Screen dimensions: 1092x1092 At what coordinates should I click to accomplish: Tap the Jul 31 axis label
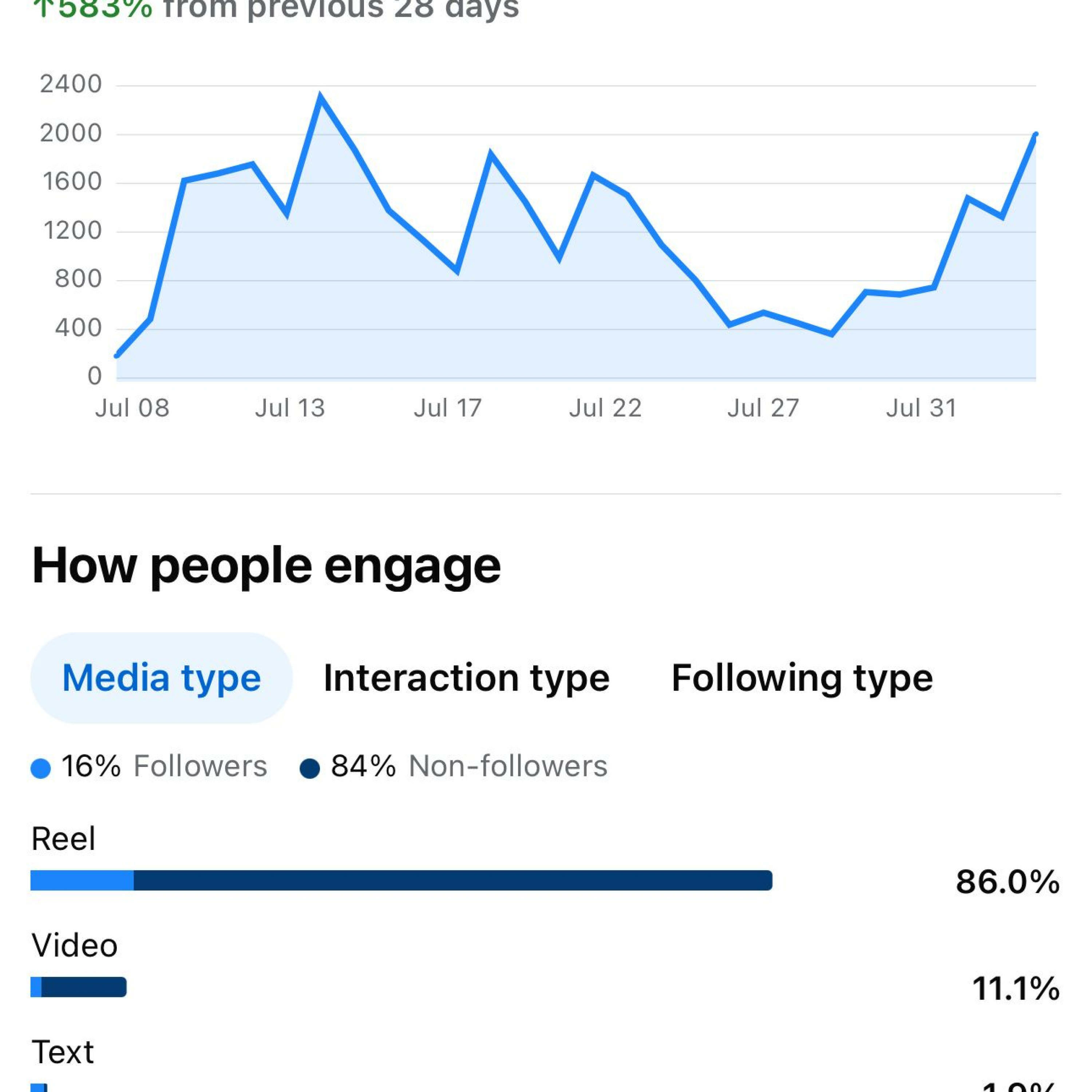pyautogui.click(x=921, y=408)
